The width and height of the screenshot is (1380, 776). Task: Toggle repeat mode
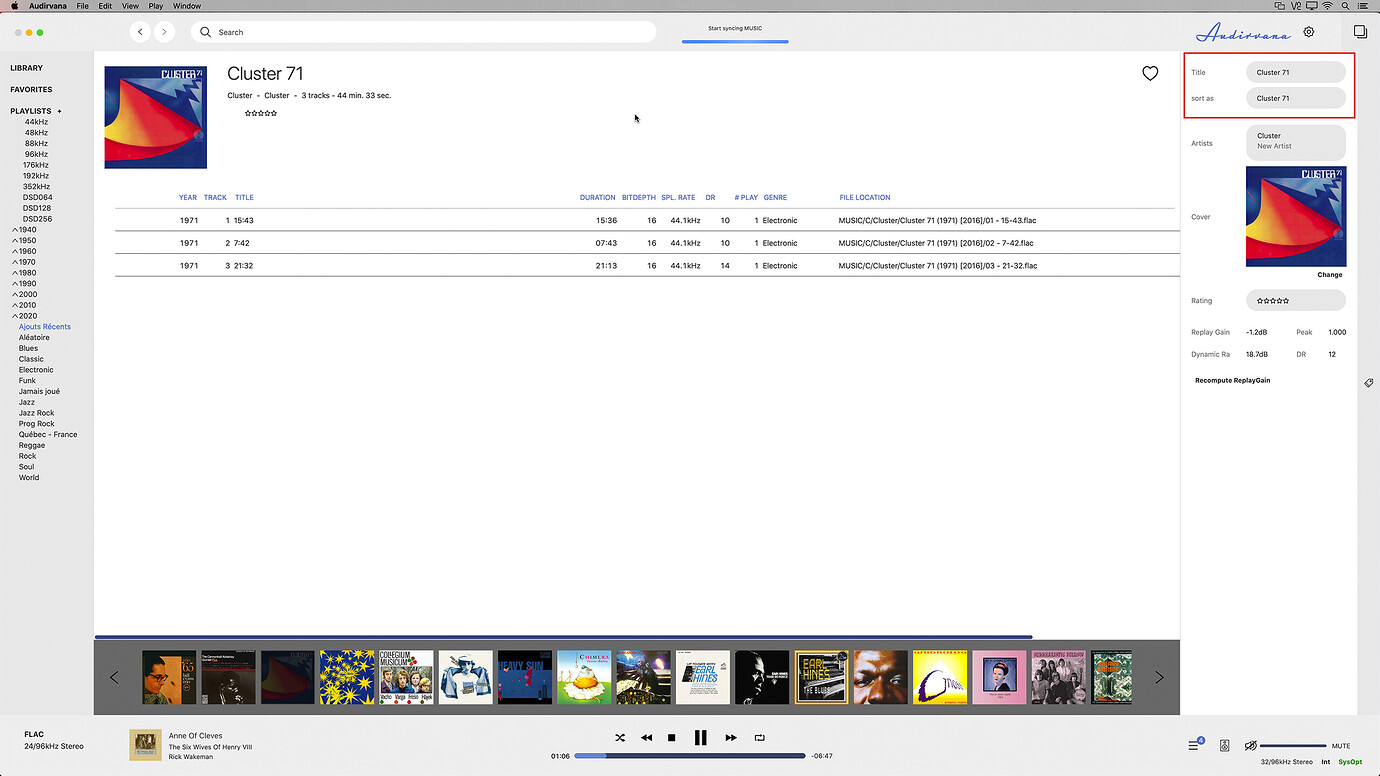[x=759, y=738]
